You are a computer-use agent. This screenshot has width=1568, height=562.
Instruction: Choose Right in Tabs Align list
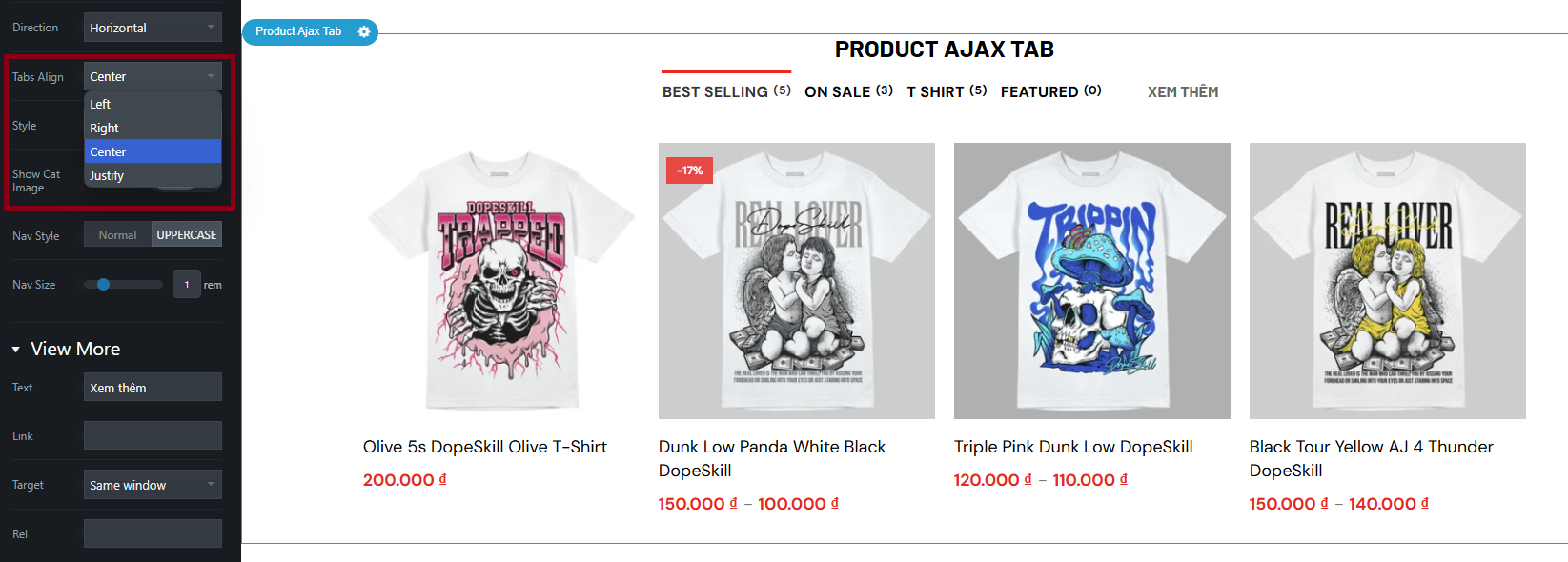point(153,128)
